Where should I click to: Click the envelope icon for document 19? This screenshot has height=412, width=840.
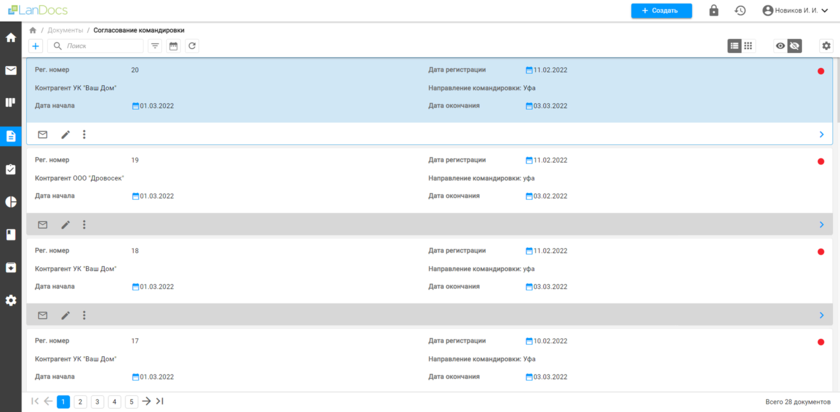click(43, 225)
